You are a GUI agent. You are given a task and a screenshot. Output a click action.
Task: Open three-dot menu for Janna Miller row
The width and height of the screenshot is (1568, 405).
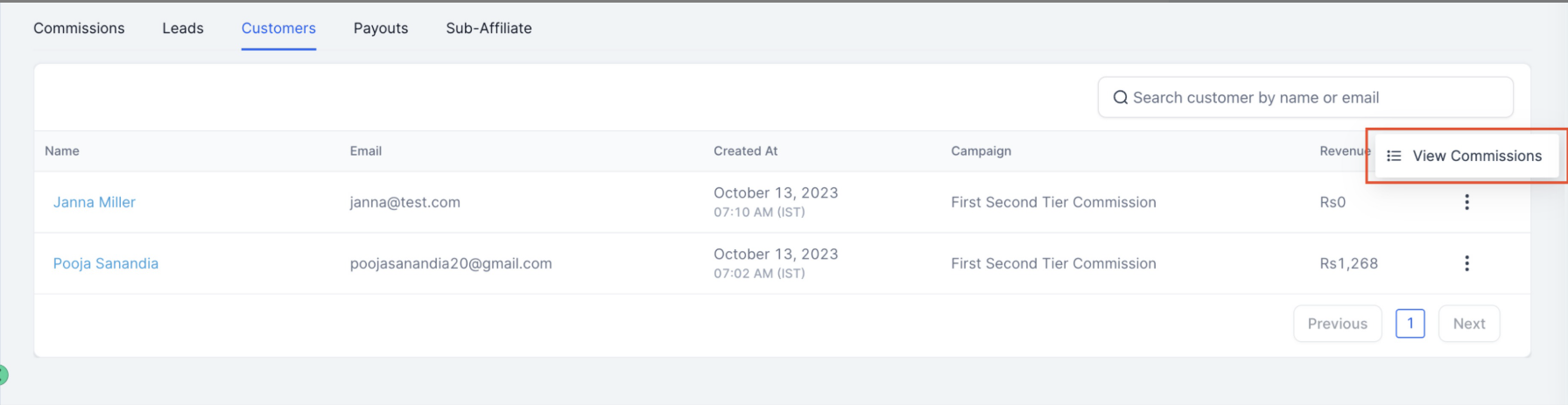point(1466,202)
